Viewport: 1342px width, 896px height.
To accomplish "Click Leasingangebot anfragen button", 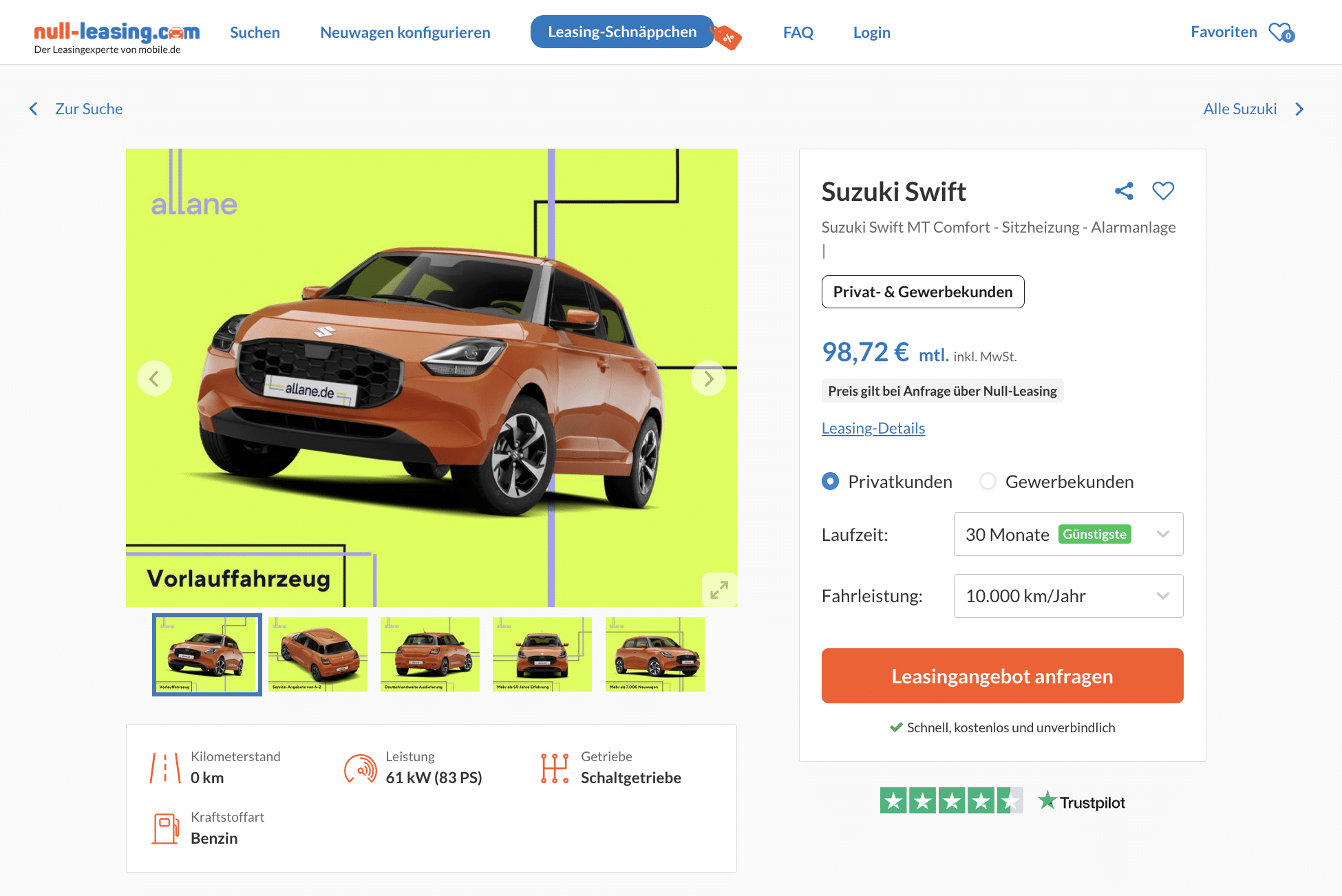I will click(x=1003, y=676).
